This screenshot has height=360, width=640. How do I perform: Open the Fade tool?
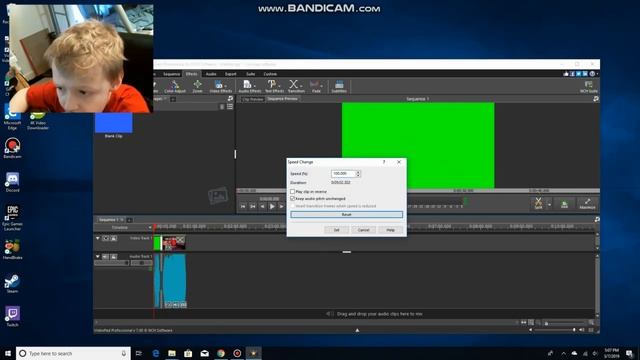[x=315, y=86]
